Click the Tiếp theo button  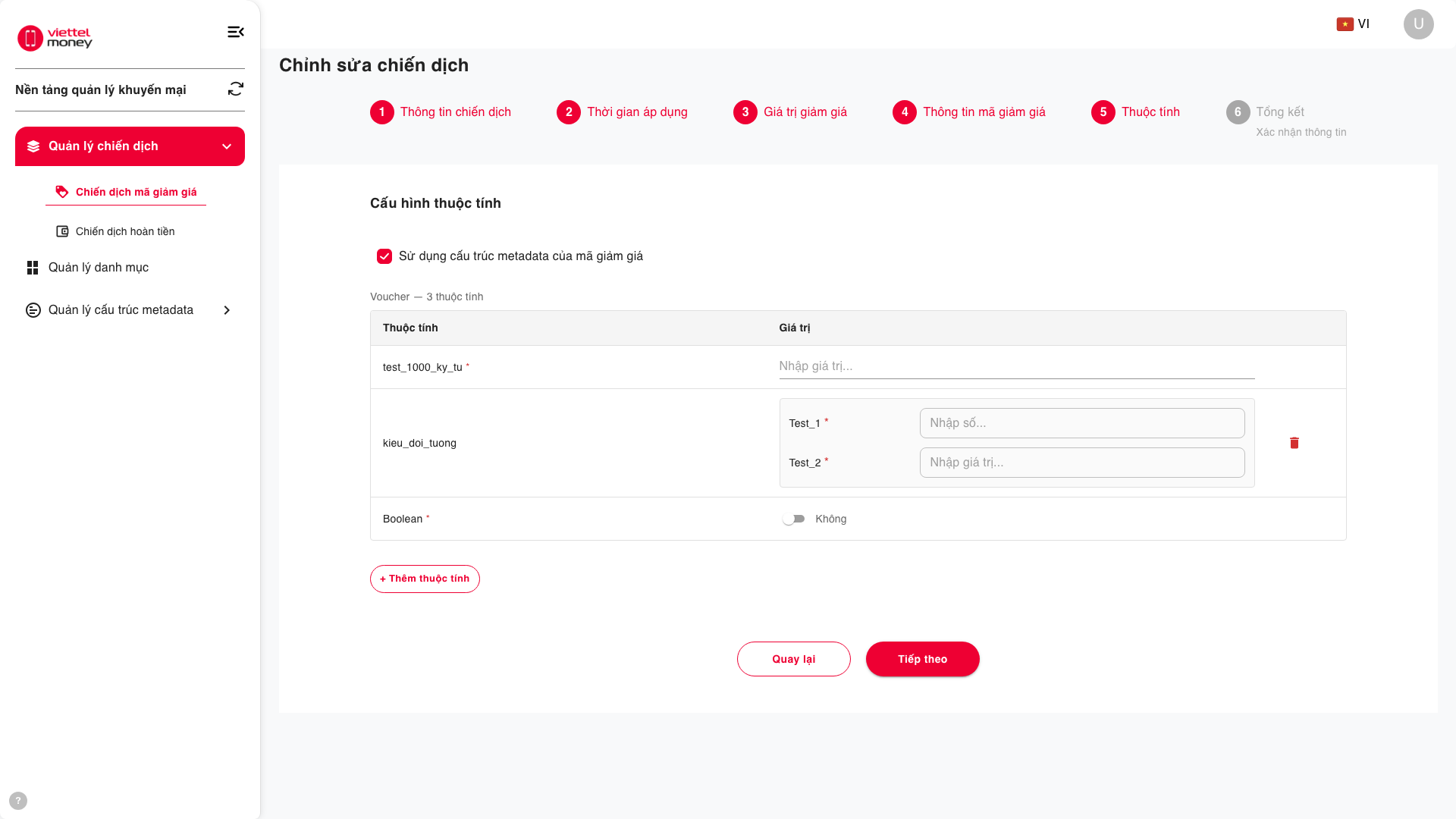click(x=922, y=659)
